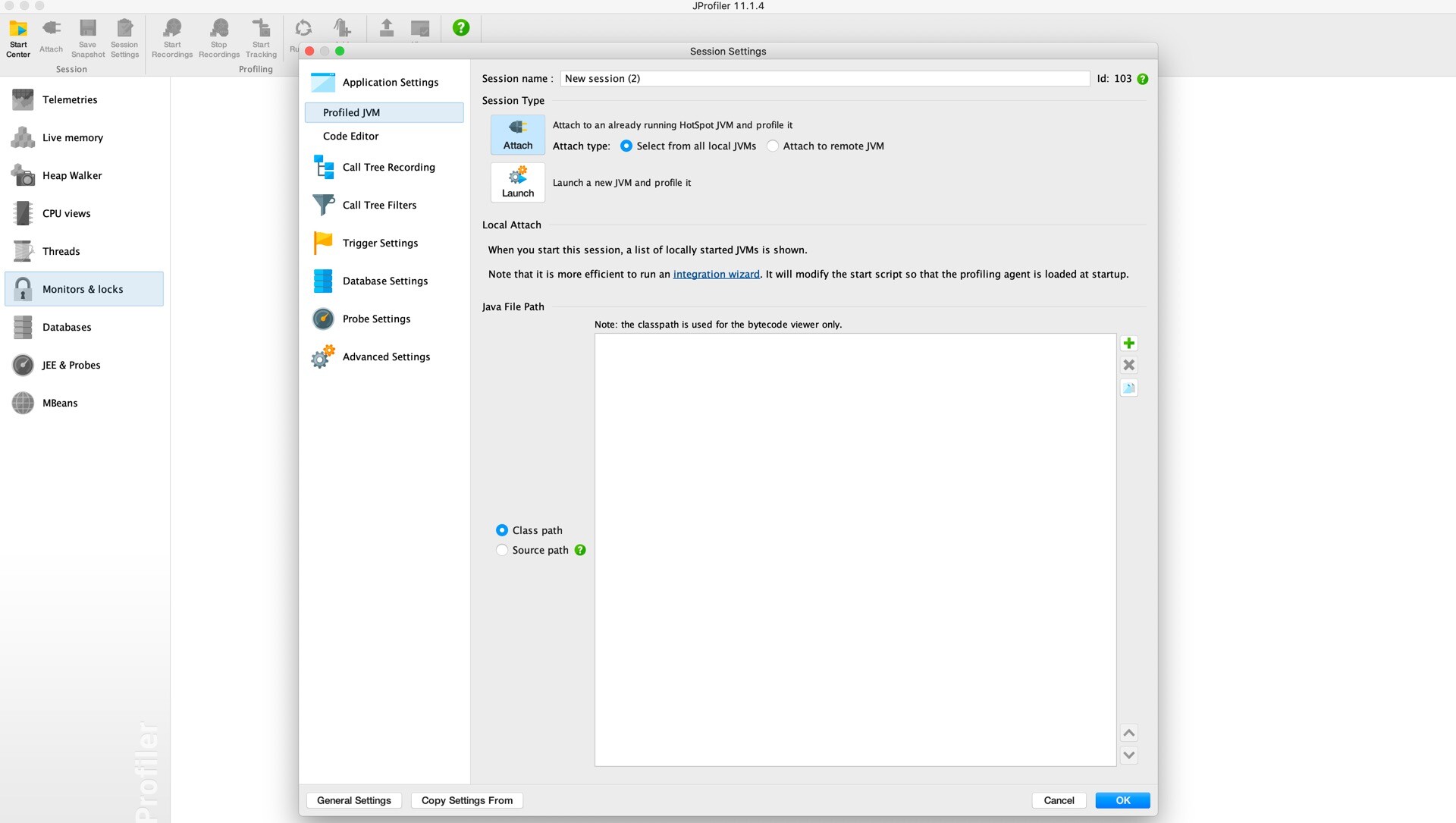The width and height of the screenshot is (1456, 823).
Task: Click the OK button
Action: pos(1122,800)
